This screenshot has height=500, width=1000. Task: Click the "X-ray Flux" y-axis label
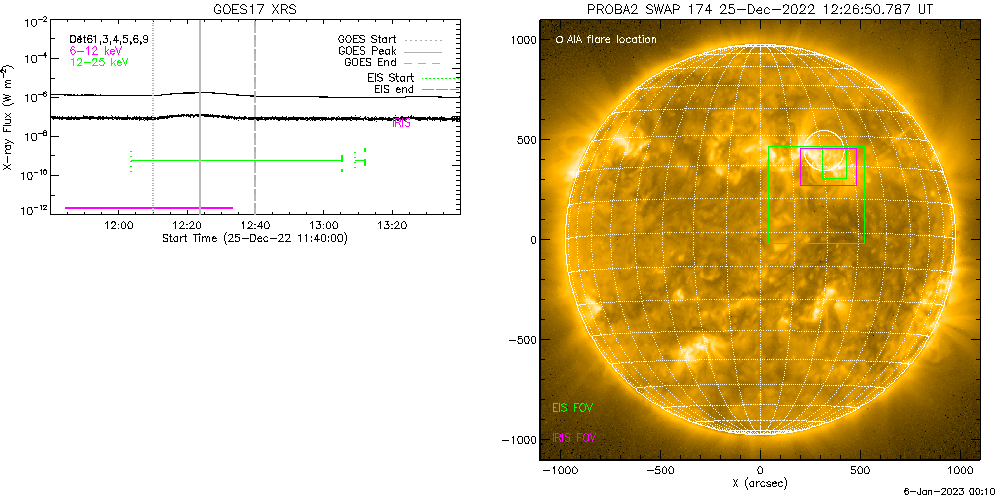7,117
